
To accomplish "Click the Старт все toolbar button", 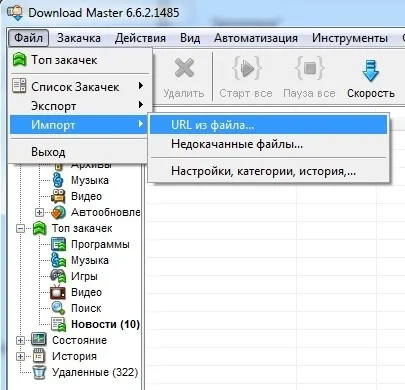I will coord(246,78).
